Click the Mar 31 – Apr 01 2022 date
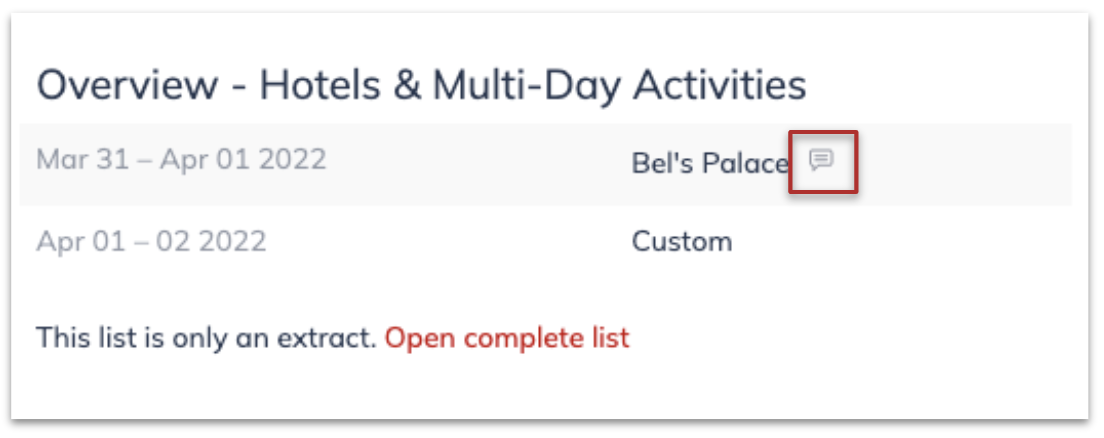This screenshot has height=438, width=1104. (x=182, y=159)
